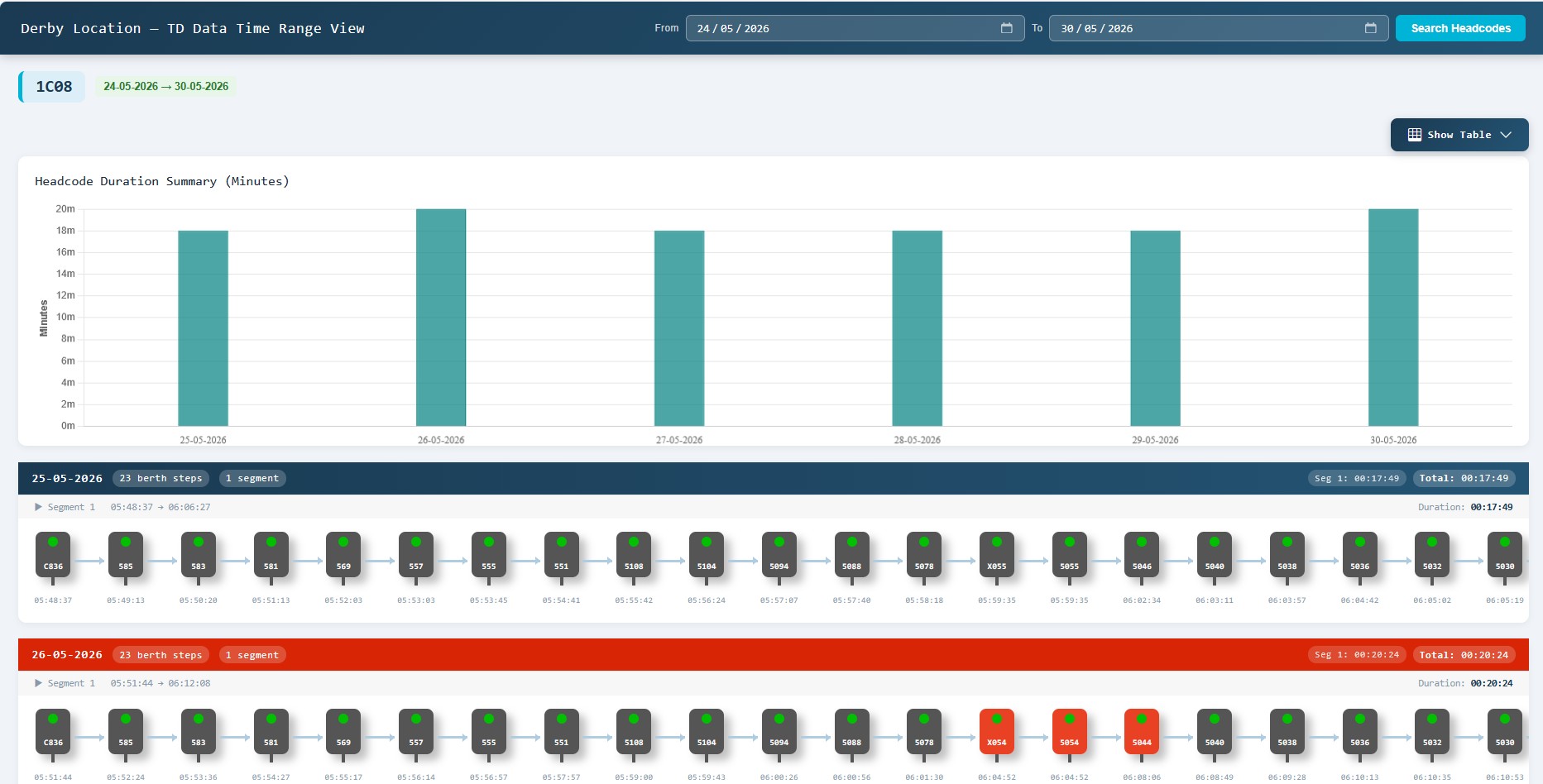The image size is (1543, 784).
Task: Click the 26-05-2026 bar in the chart
Action: coord(441,318)
